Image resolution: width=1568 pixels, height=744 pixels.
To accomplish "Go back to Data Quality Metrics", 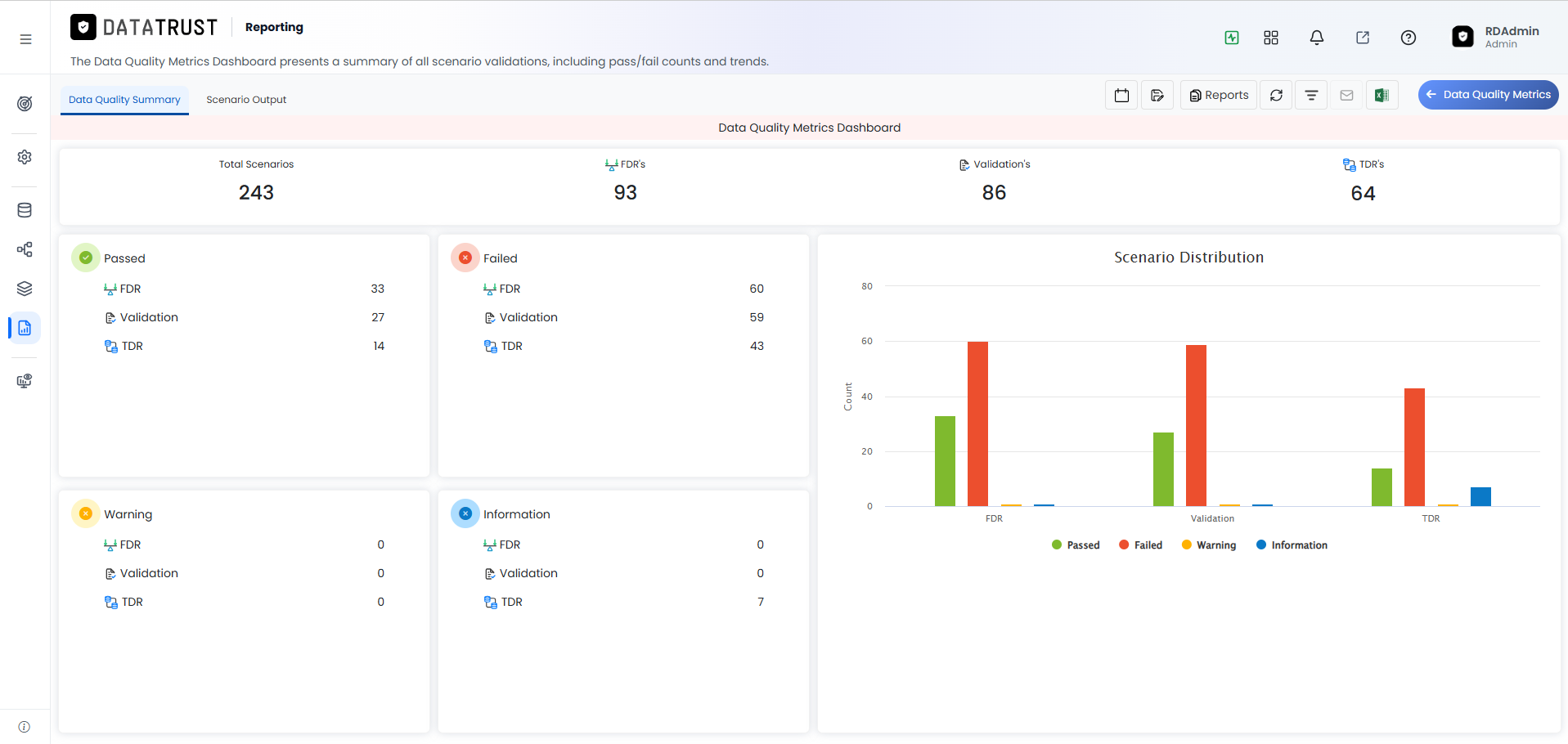I will pyautogui.click(x=1488, y=95).
